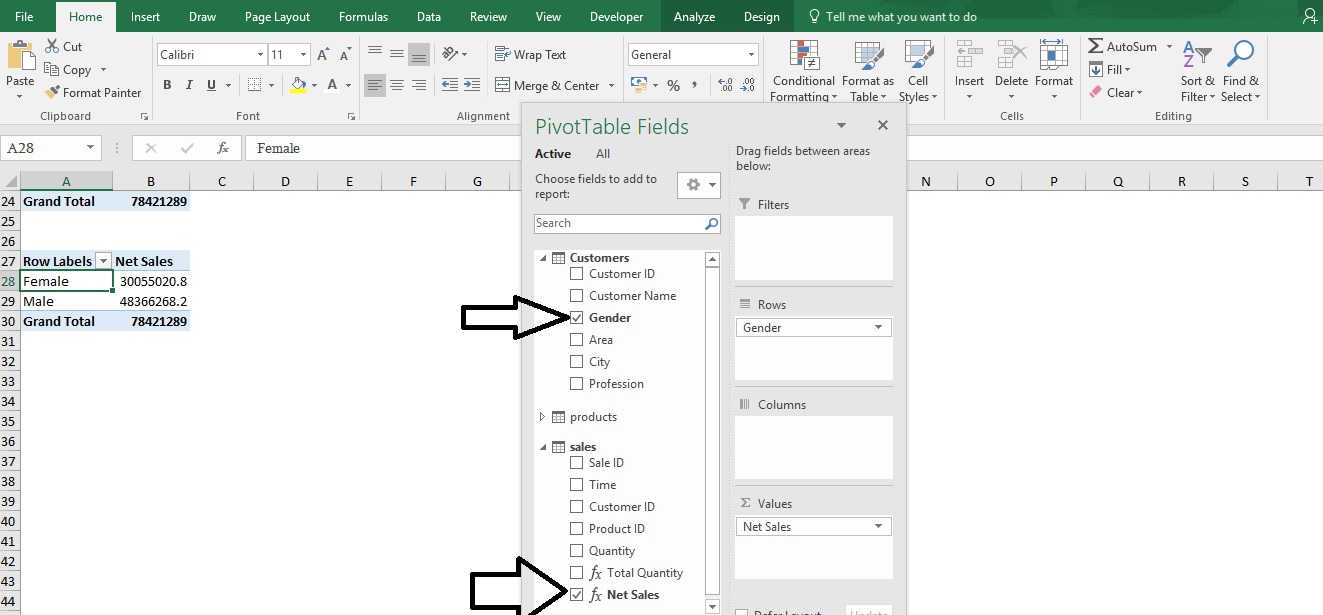Open Sort & Filter
Image resolution: width=1323 pixels, height=615 pixels.
pyautogui.click(x=1197, y=71)
